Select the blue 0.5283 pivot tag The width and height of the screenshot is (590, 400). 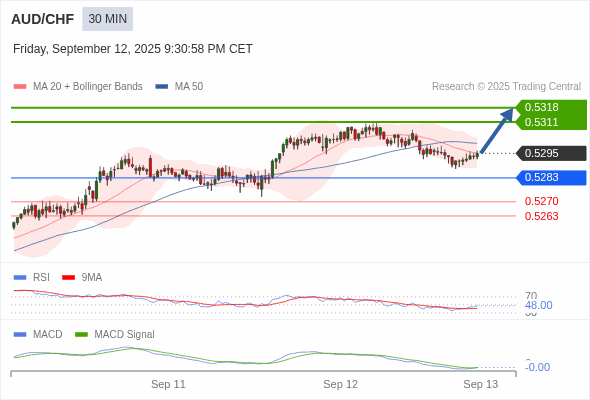tap(550, 178)
